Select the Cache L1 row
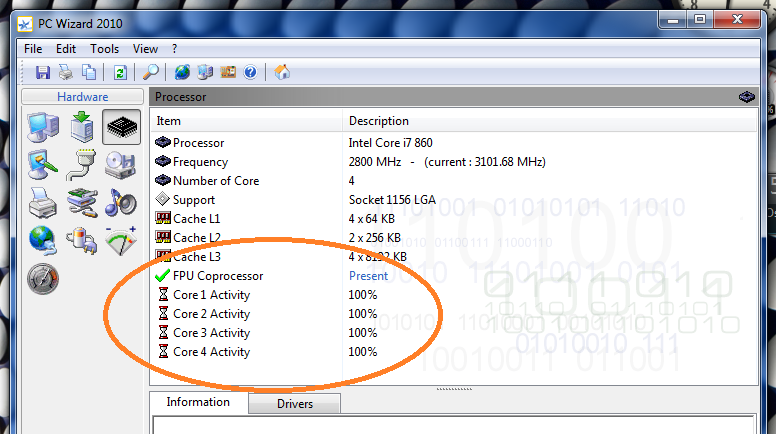 point(454,218)
